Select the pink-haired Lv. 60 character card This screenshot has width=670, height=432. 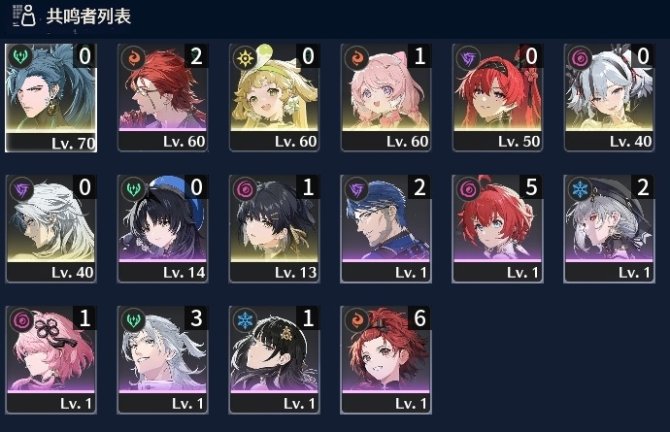pos(386,98)
